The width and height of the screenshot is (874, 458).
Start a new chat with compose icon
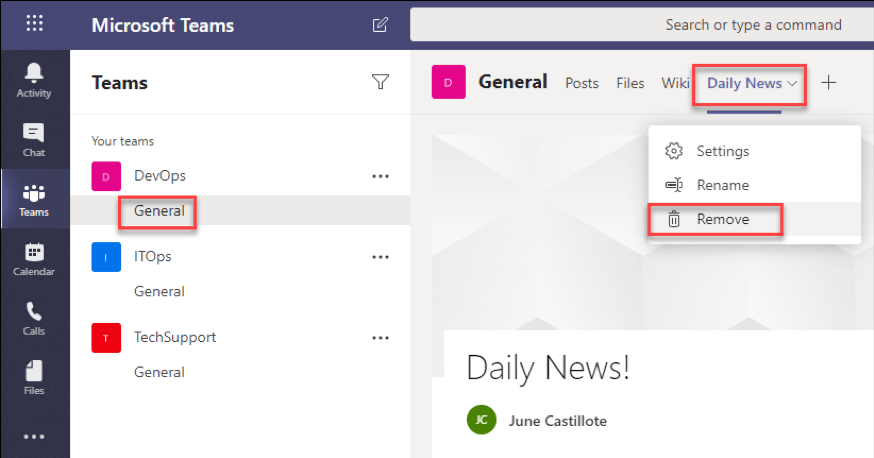click(x=380, y=25)
